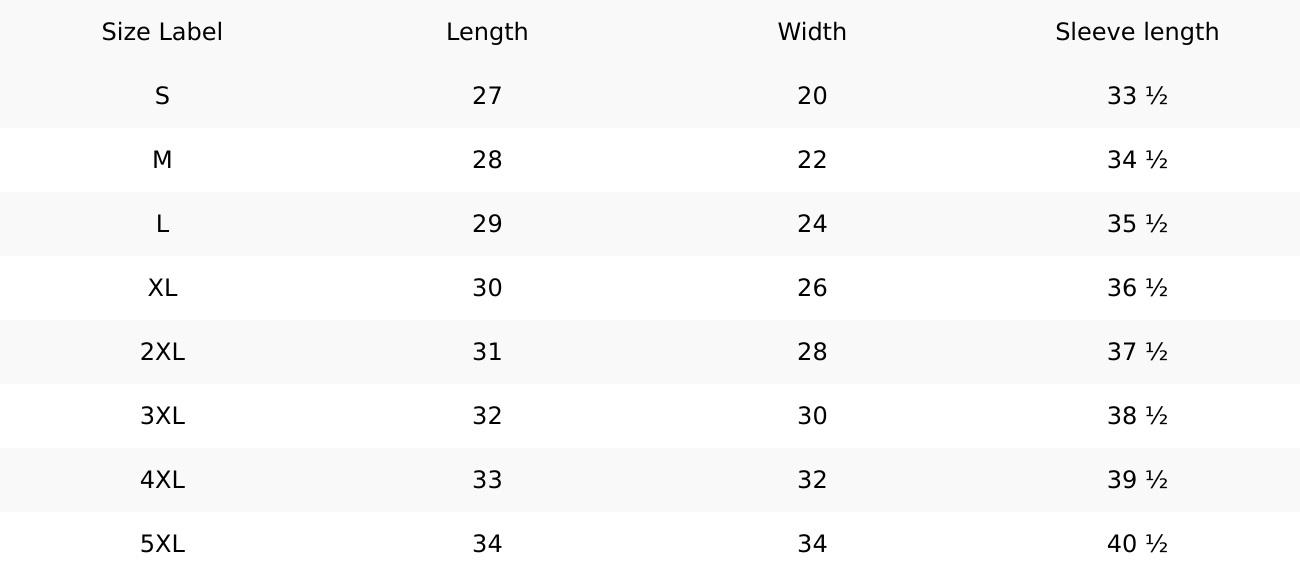Click the length value 33 in 4XL row
Image resolution: width=1300 pixels, height=576 pixels.
[487, 480]
